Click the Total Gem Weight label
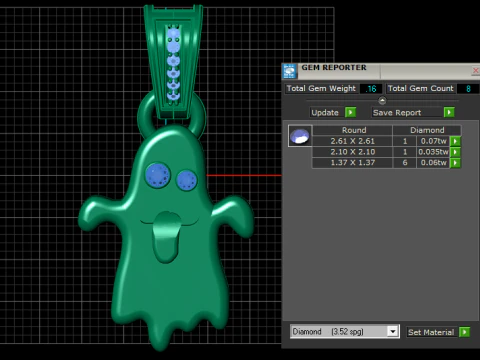This screenshot has width=480, height=360. [321, 89]
